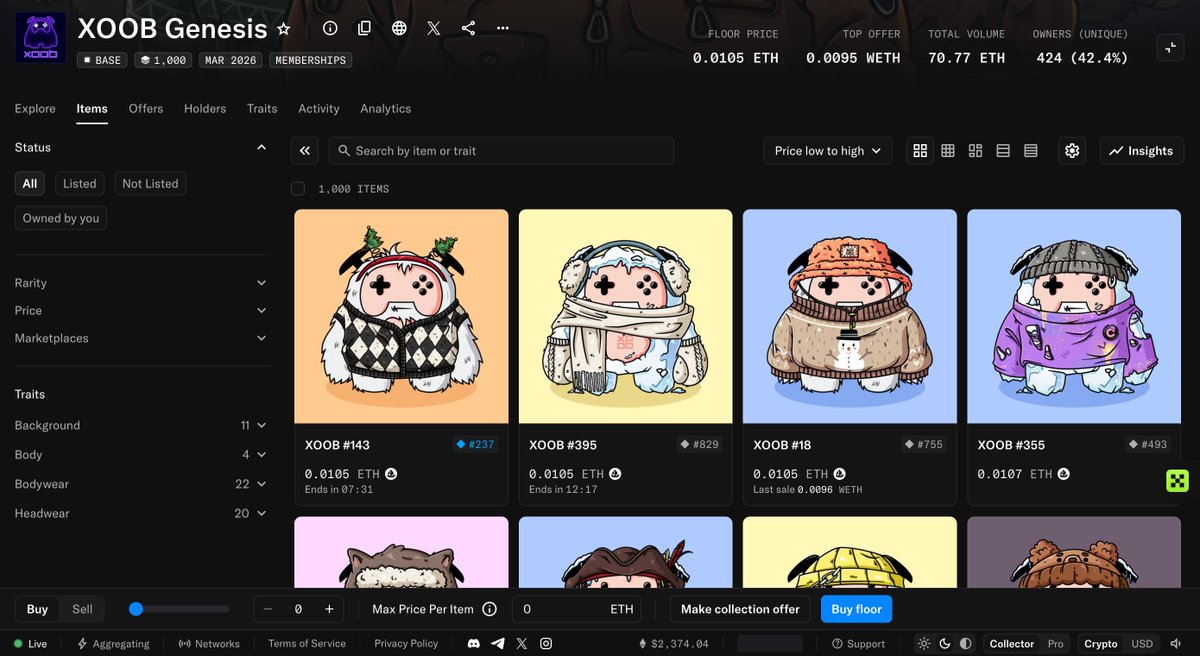Open the Discord link in footer
This screenshot has width=1200, height=656.
pos(475,644)
